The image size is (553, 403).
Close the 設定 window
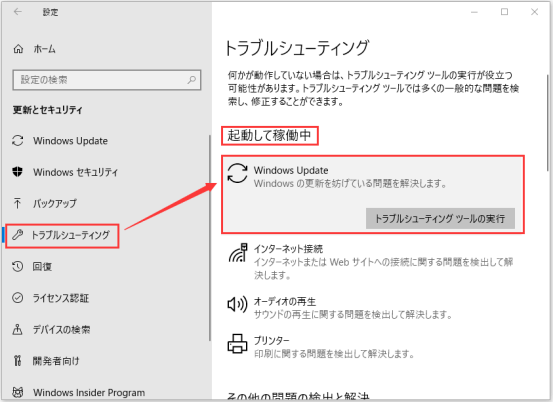(535, 12)
